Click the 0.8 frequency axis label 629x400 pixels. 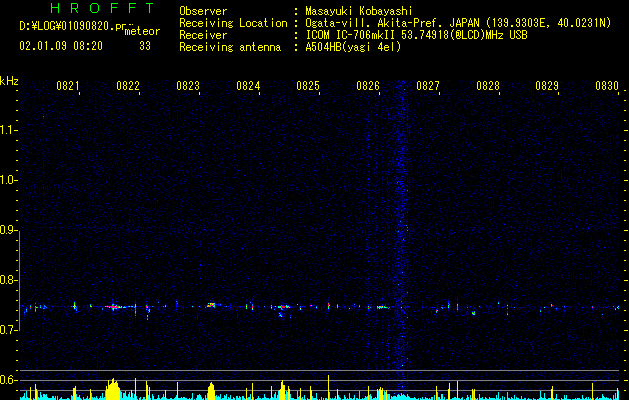pos(6,280)
